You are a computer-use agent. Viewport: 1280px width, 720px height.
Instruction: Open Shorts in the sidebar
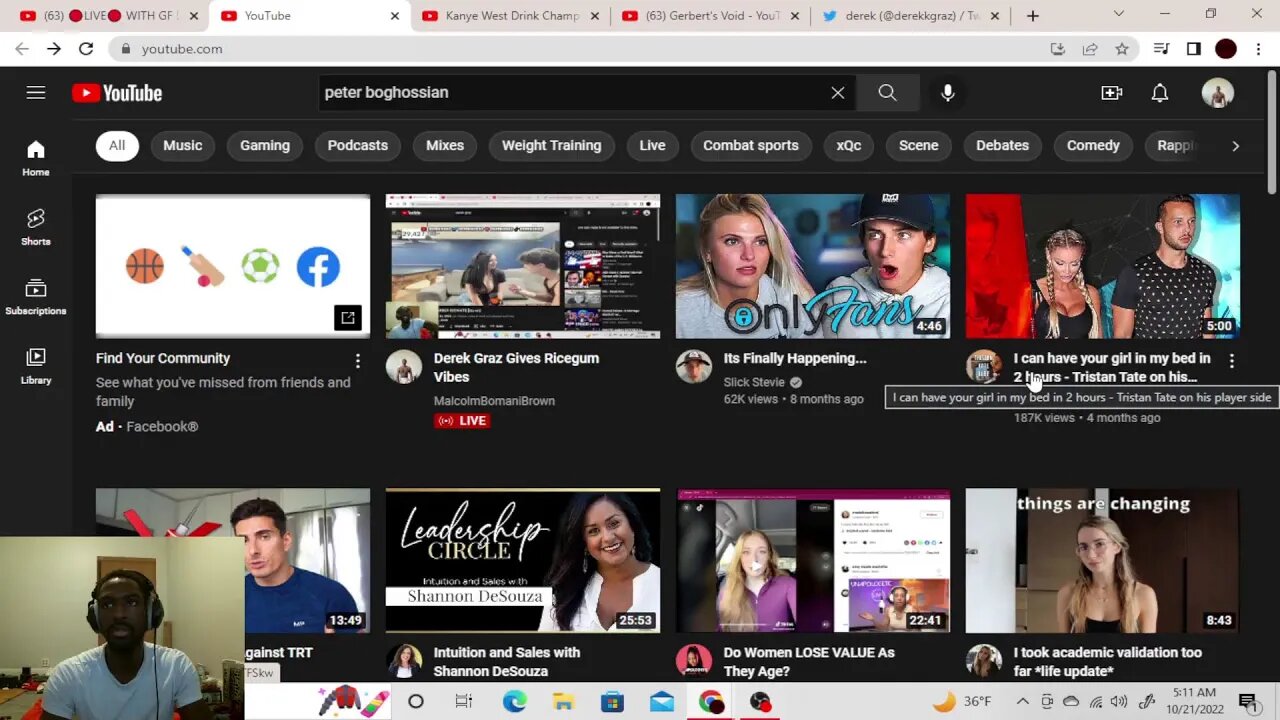click(36, 228)
